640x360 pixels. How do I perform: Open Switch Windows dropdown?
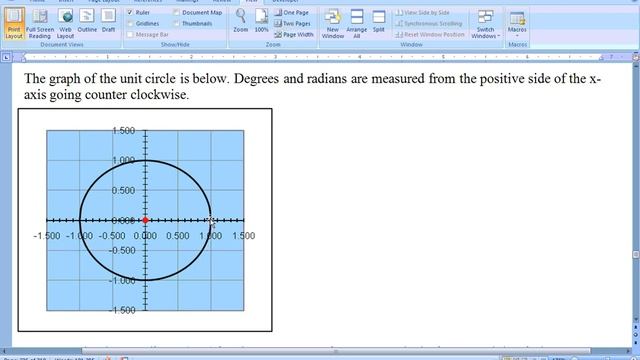click(x=485, y=24)
